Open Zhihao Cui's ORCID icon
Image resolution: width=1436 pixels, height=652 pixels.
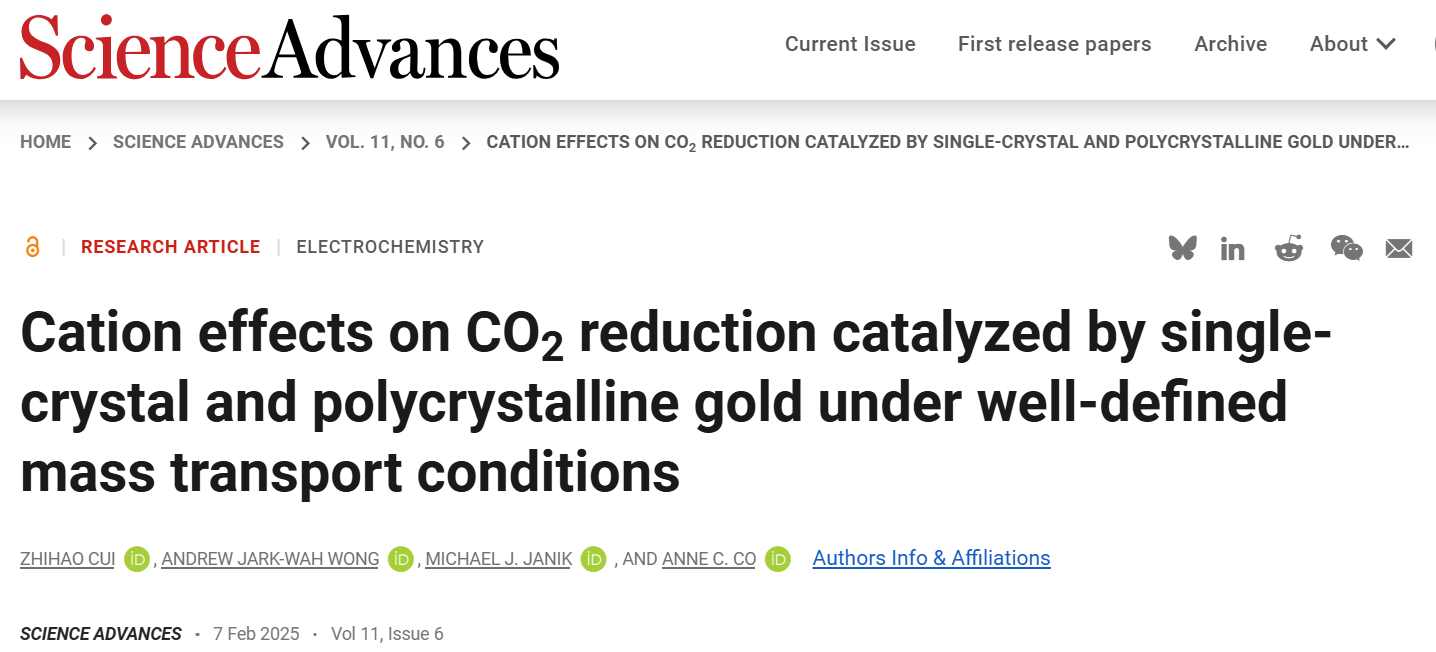coord(137,559)
